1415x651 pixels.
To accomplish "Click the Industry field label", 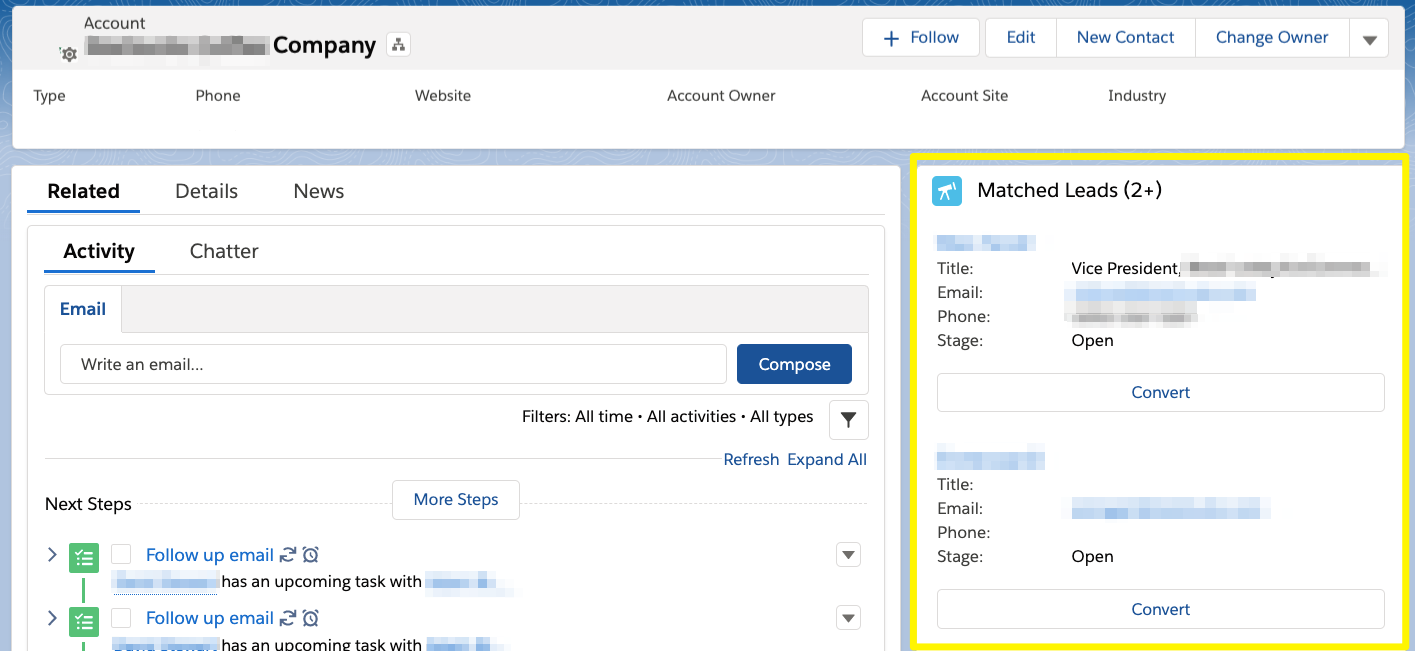I will click(1137, 96).
